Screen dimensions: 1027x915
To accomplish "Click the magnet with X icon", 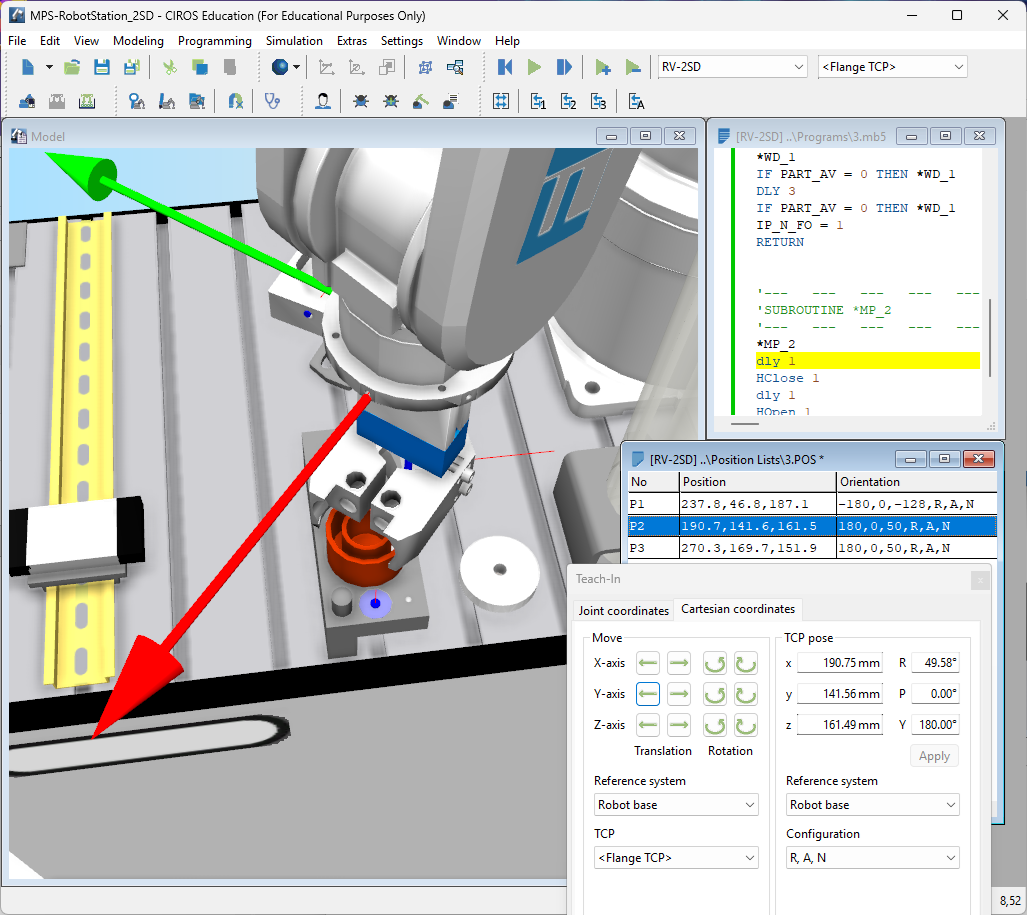I will (235, 102).
